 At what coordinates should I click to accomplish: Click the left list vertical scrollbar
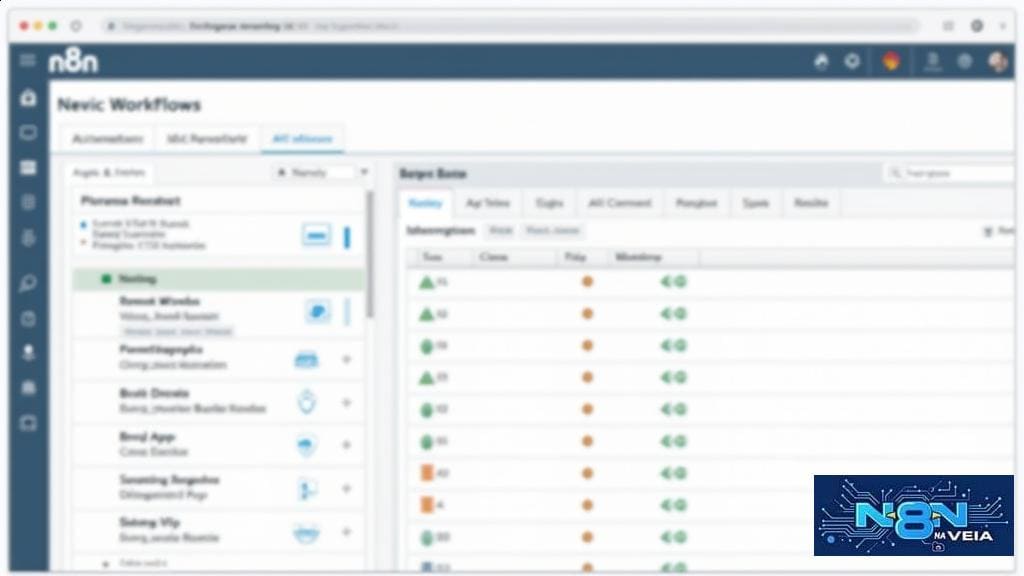click(370, 255)
